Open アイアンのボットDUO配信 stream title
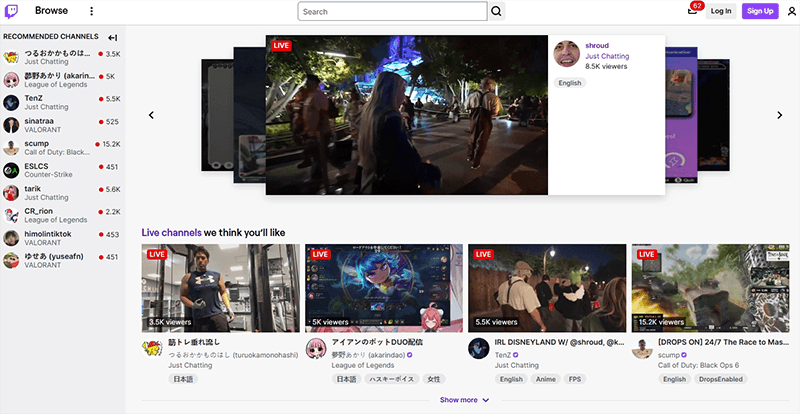The image size is (800, 414). [377, 342]
